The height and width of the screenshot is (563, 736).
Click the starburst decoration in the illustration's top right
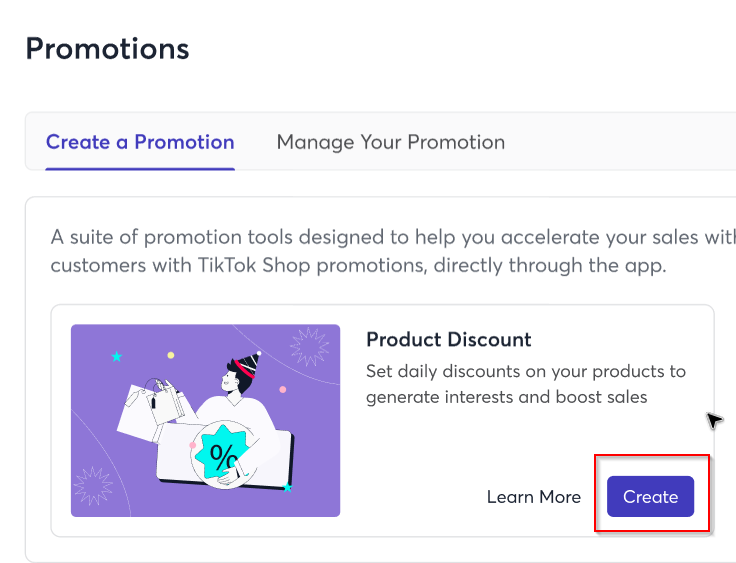tap(309, 347)
